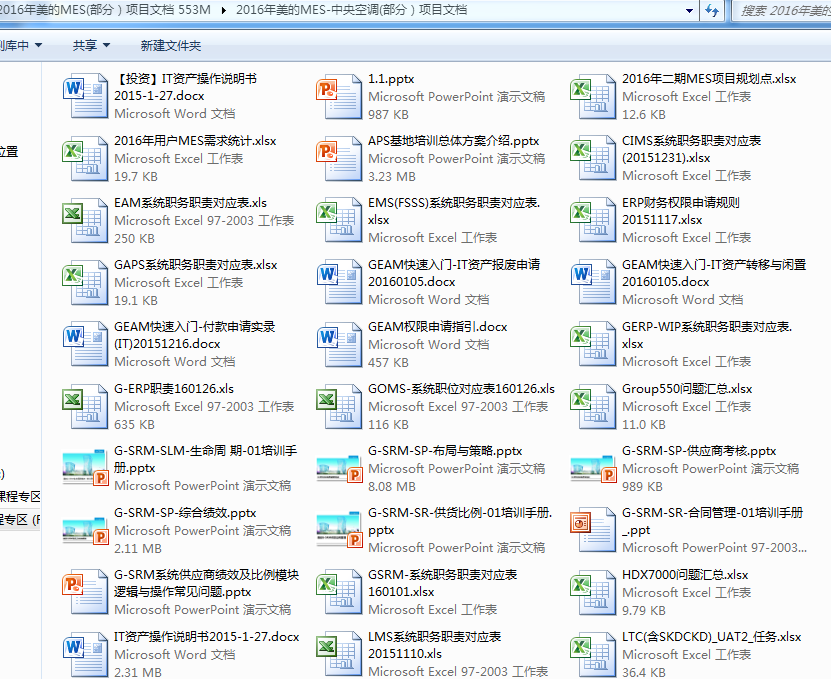Select file name LTC(含SKDCKD)_UAT2_任务.xlsx
The height and width of the screenshot is (679, 831).
(x=712, y=637)
